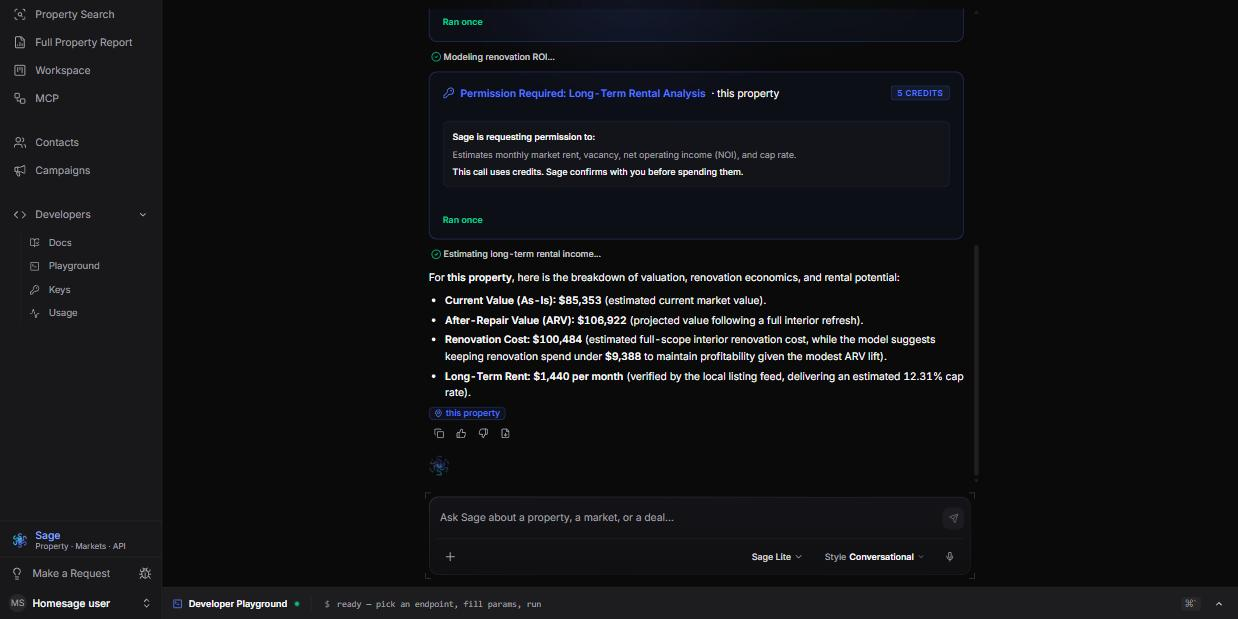This screenshot has height=619, width=1238.
Task: Click the Make a Request button
Action: pyautogui.click(x=70, y=573)
